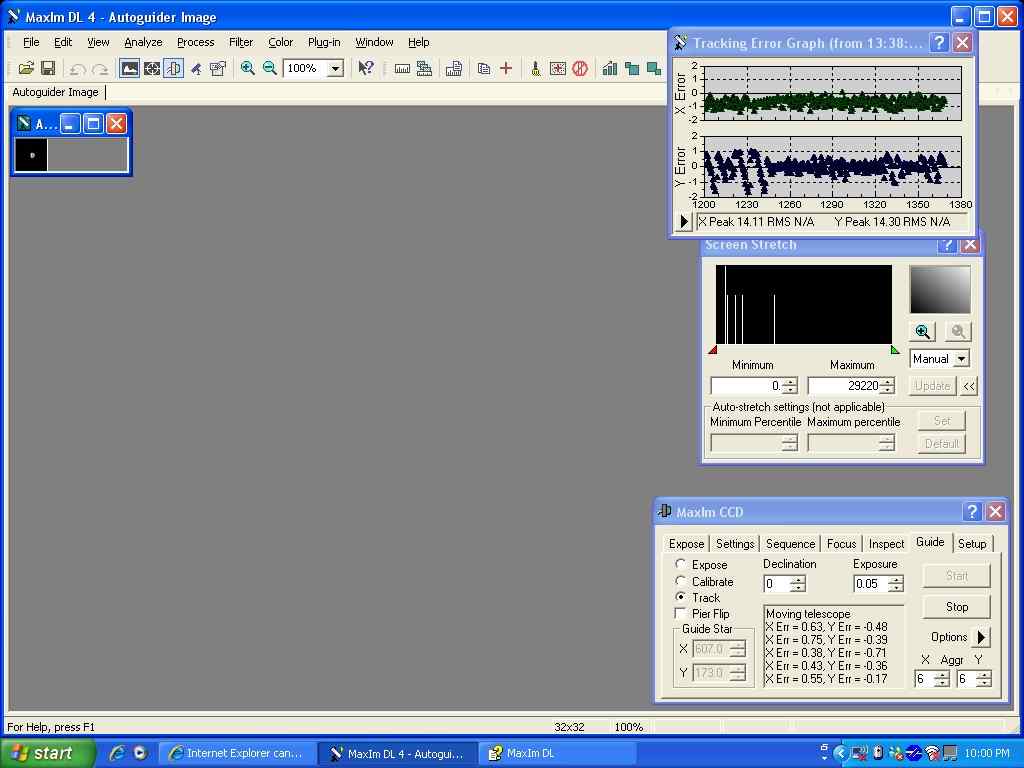Screen dimensions: 1024x768
Task: Click the Maximum field showing 29220
Action: coord(844,386)
